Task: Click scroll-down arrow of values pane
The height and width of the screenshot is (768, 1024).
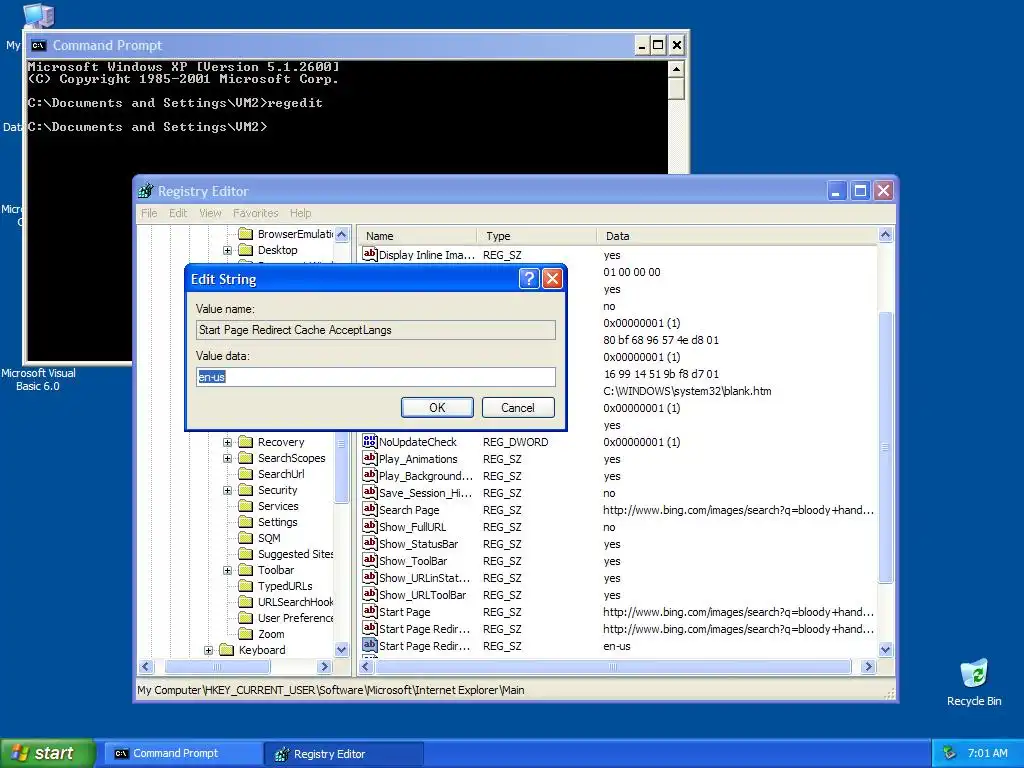Action: pyautogui.click(x=886, y=649)
